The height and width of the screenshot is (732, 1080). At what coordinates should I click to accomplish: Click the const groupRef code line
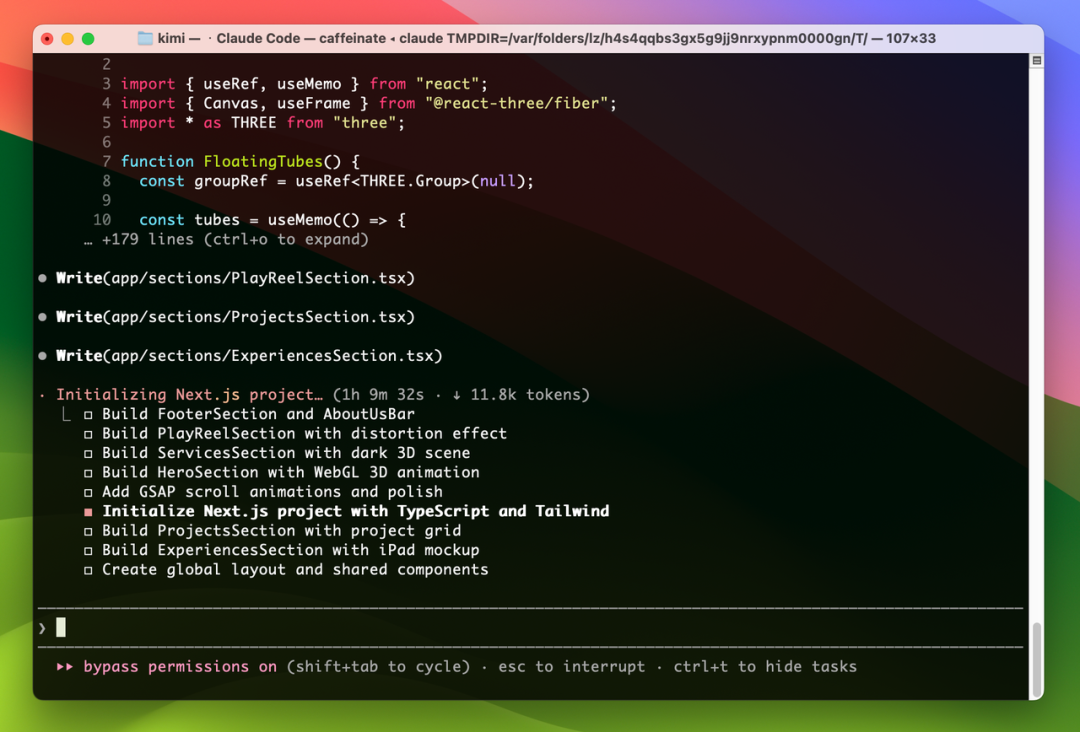[x=336, y=181]
